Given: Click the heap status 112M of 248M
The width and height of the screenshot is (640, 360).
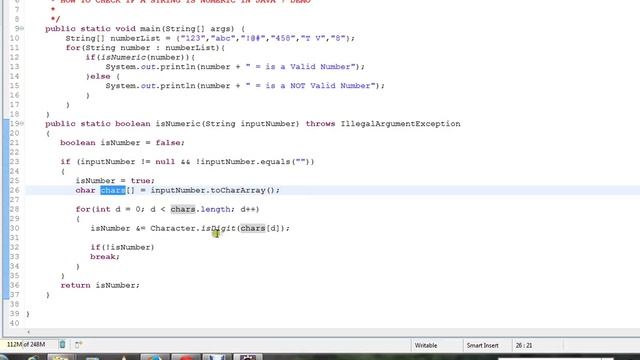Looking at the screenshot, I should point(26,345).
